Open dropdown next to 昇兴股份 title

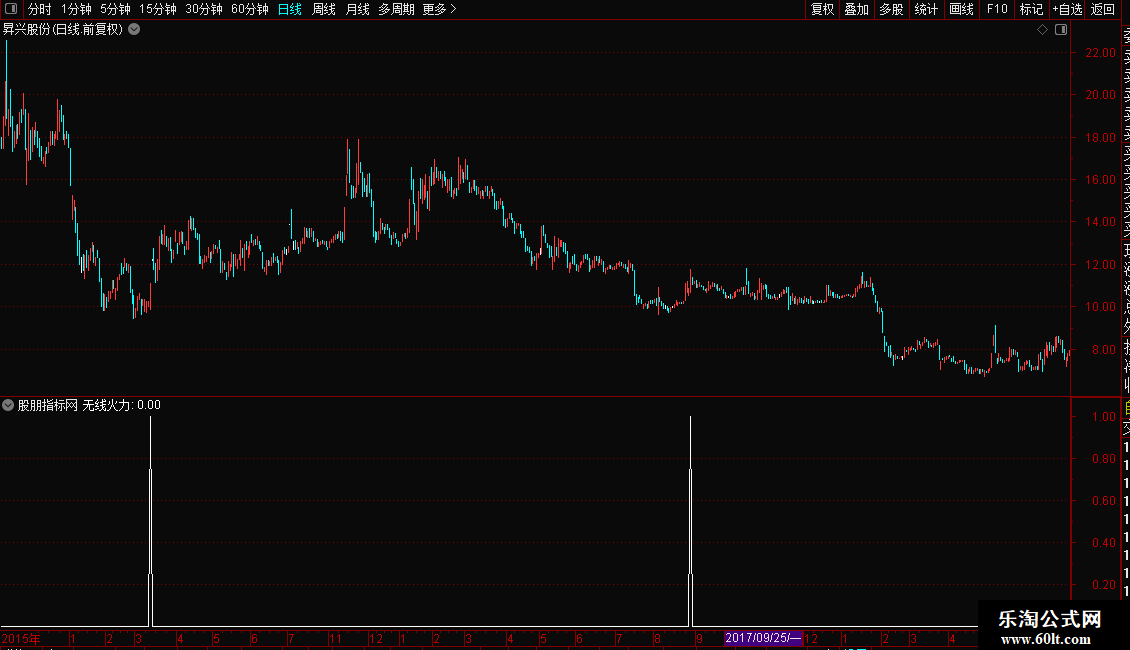click(x=134, y=30)
